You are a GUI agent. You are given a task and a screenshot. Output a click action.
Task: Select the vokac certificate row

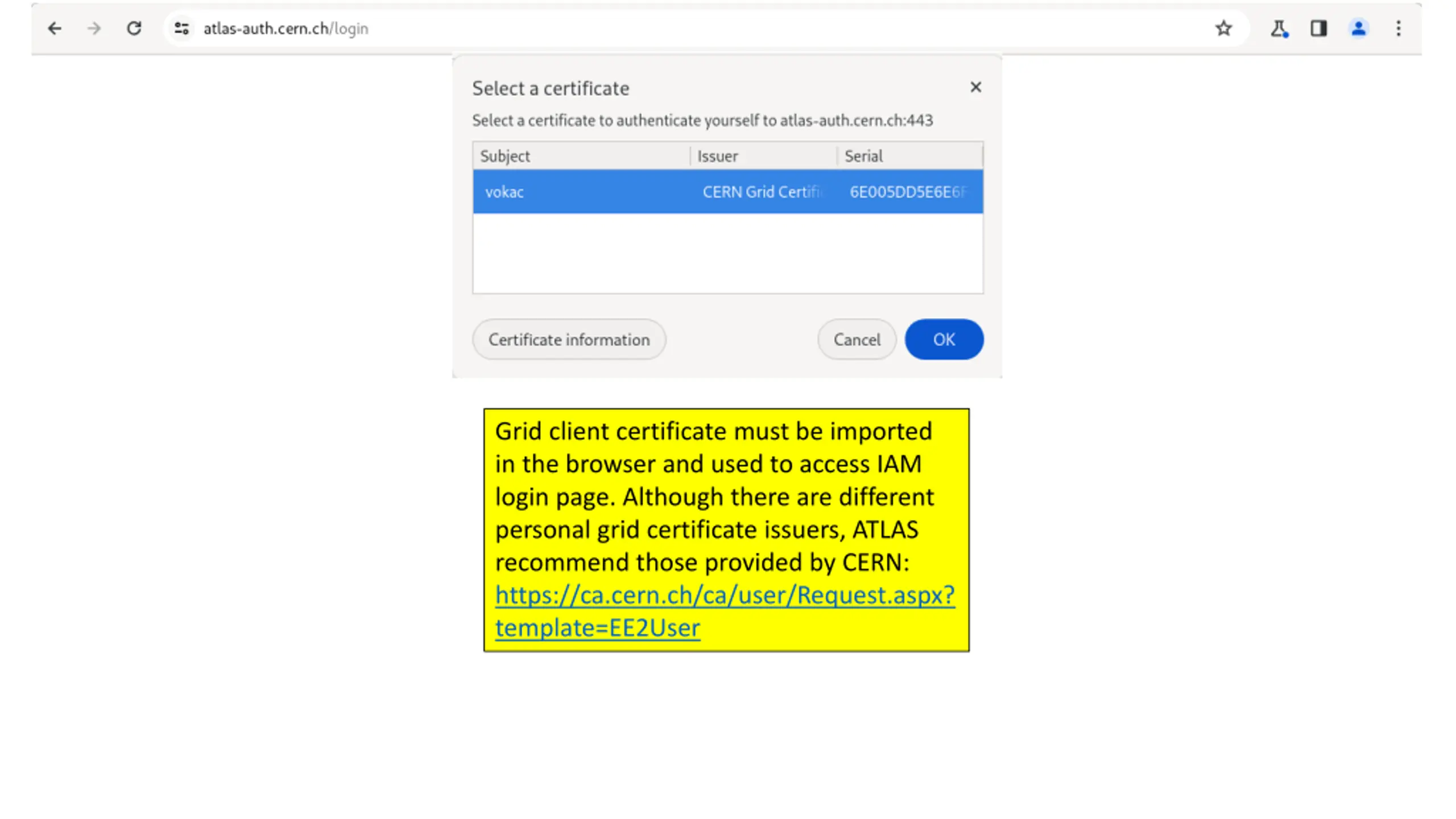[728, 192]
